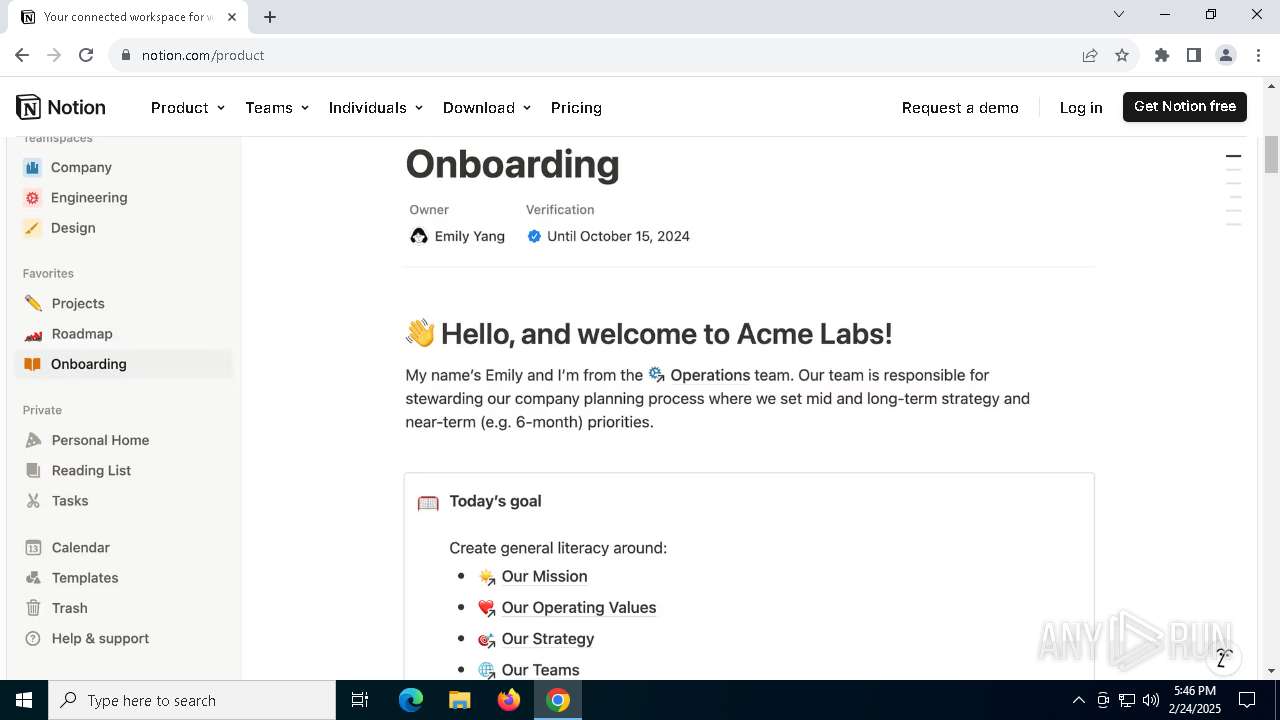Click the Log in link
The height and width of the screenshot is (720, 1280).
(x=1081, y=108)
